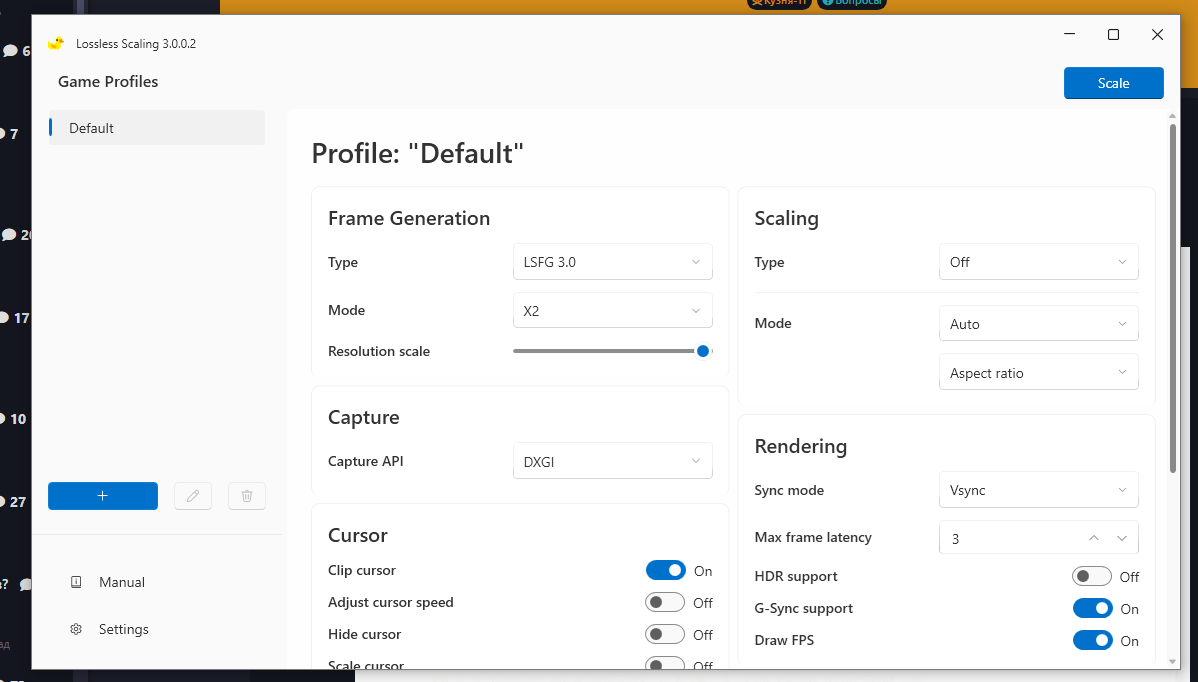This screenshot has height=682, width=1198.
Task: Click the Manual book icon
Action: point(76,582)
